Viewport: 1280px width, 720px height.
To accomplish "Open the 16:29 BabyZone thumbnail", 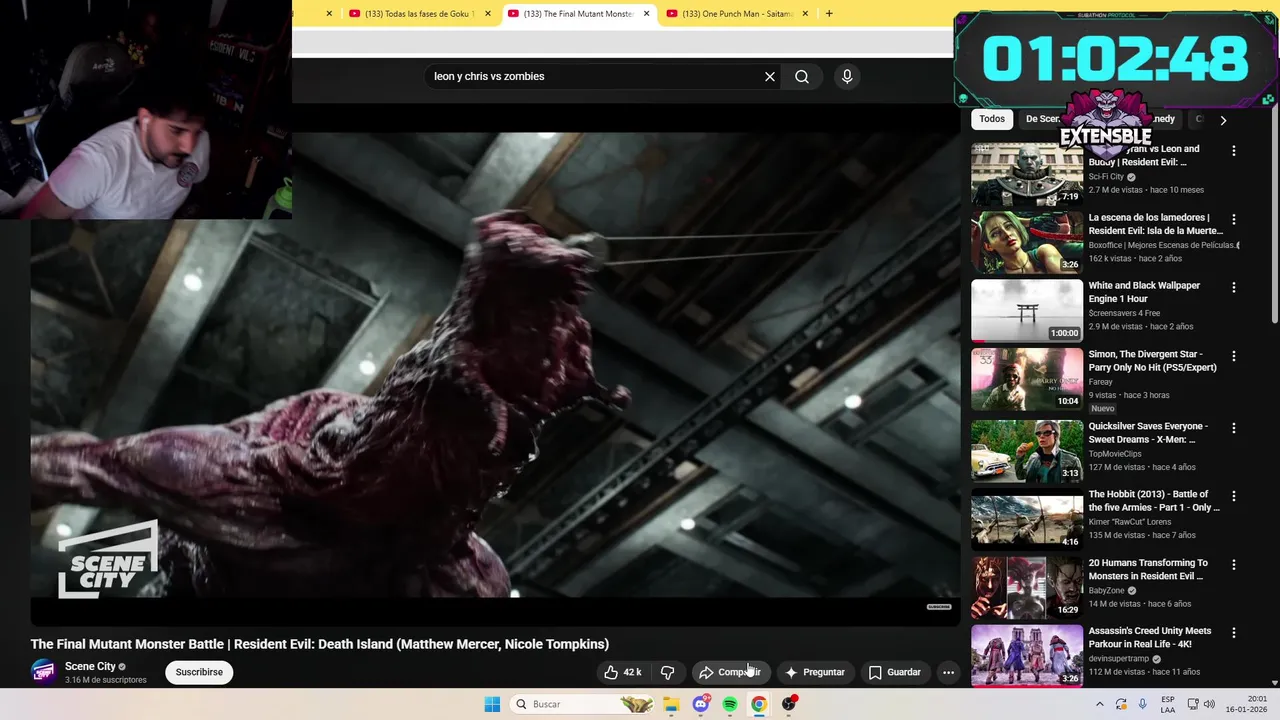I will point(1027,588).
